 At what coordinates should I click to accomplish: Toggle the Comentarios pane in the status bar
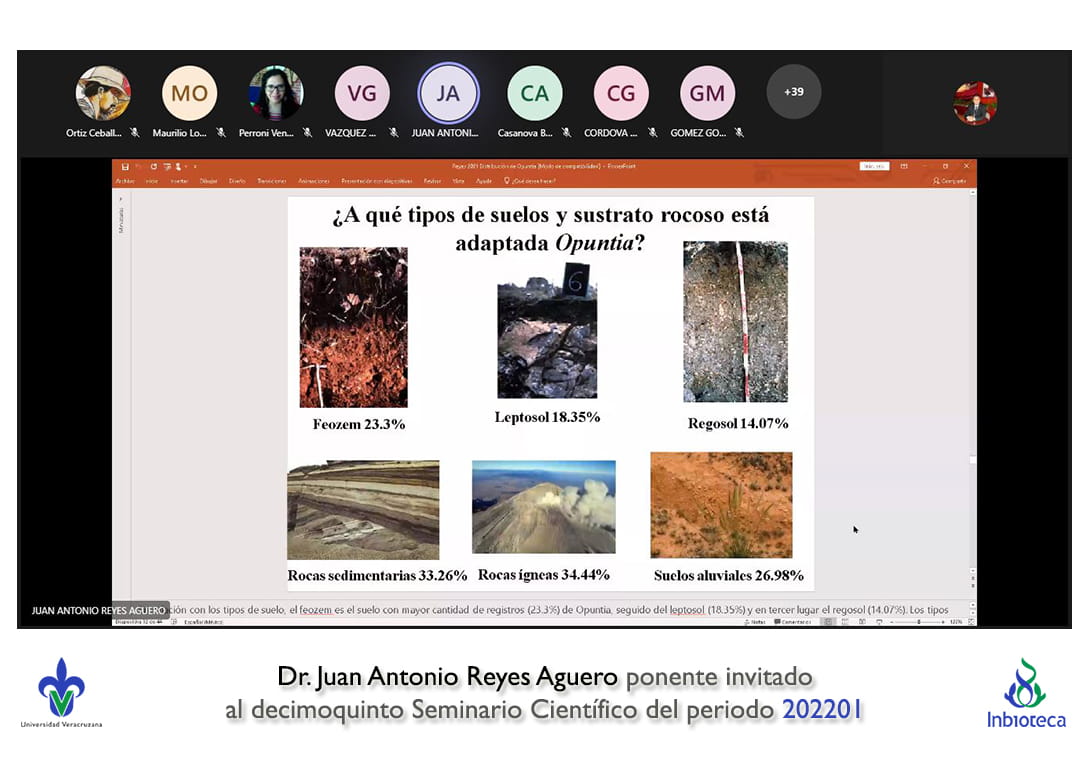click(795, 622)
